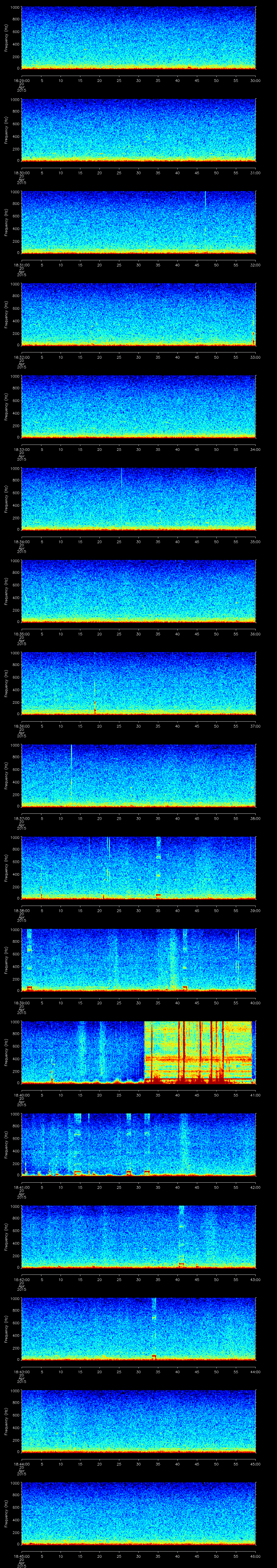Click the red low-frequency blip near 35s in 18:38 panel
The image size is (277, 1568).
(x=158, y=895)
